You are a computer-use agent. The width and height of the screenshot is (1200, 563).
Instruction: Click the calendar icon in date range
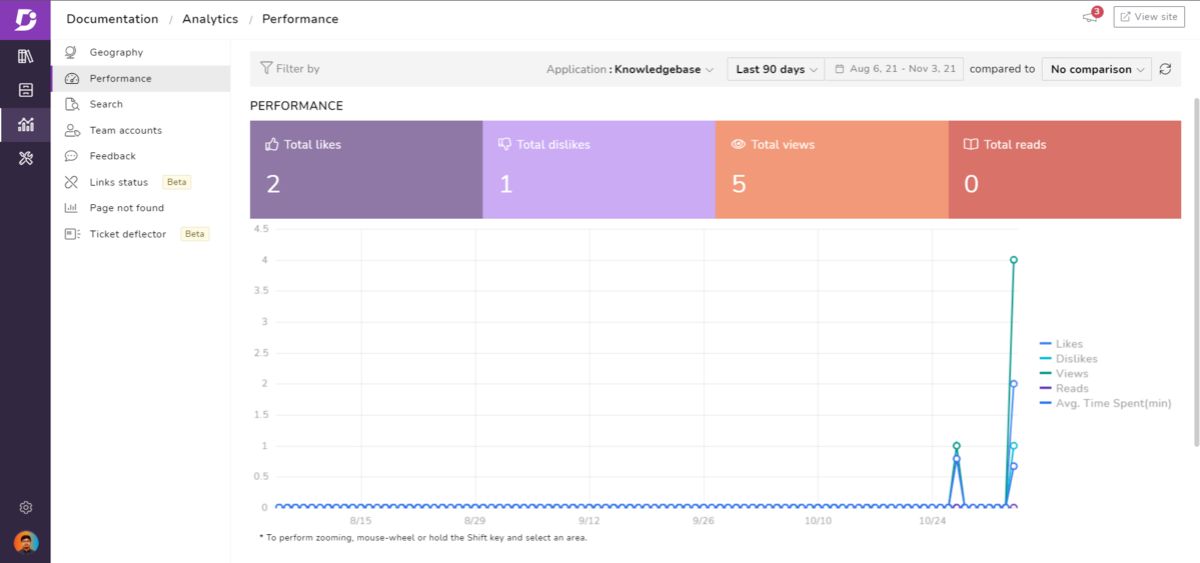[x=840, y=69]
